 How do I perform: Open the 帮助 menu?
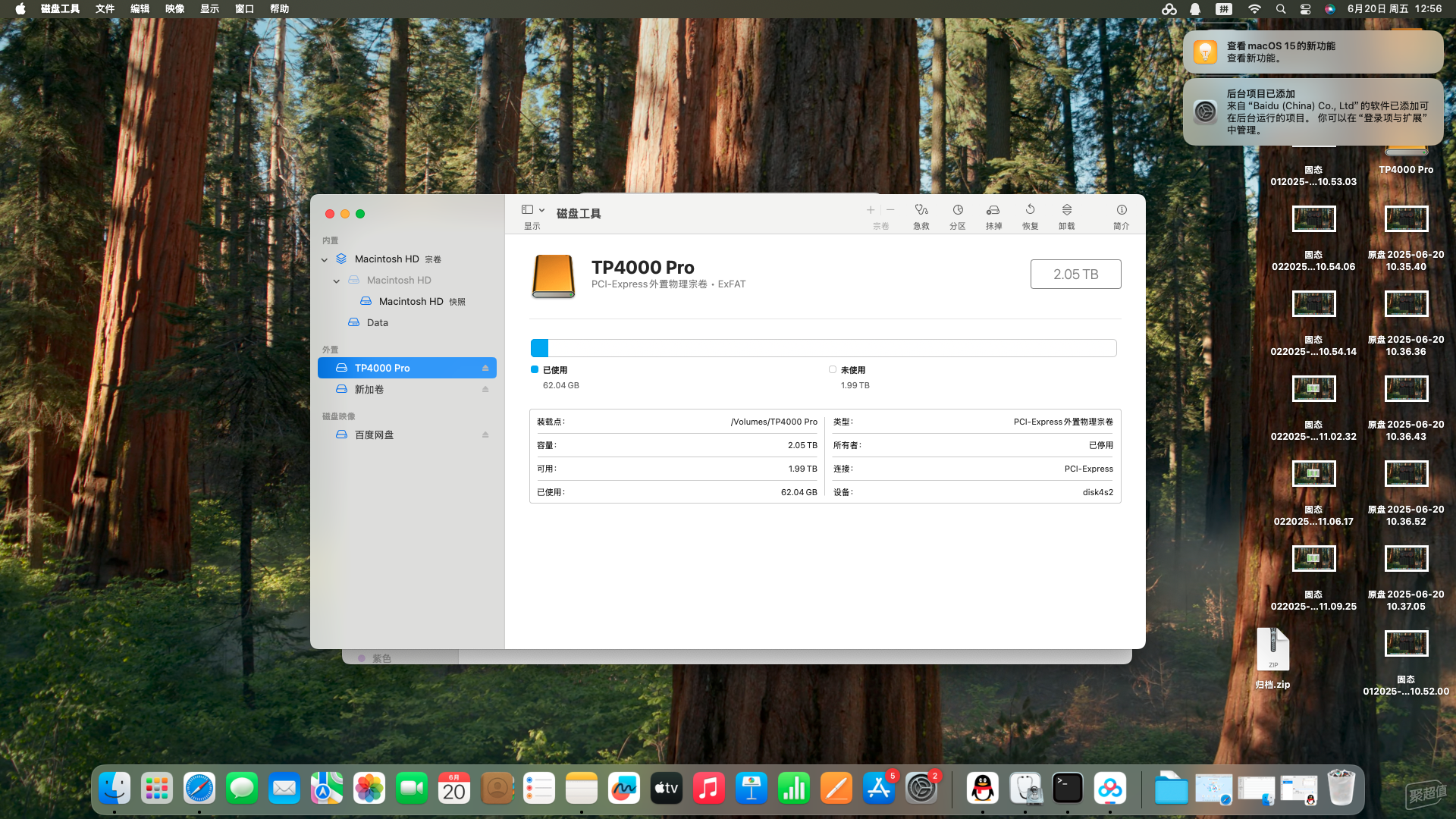pos(279,9)
